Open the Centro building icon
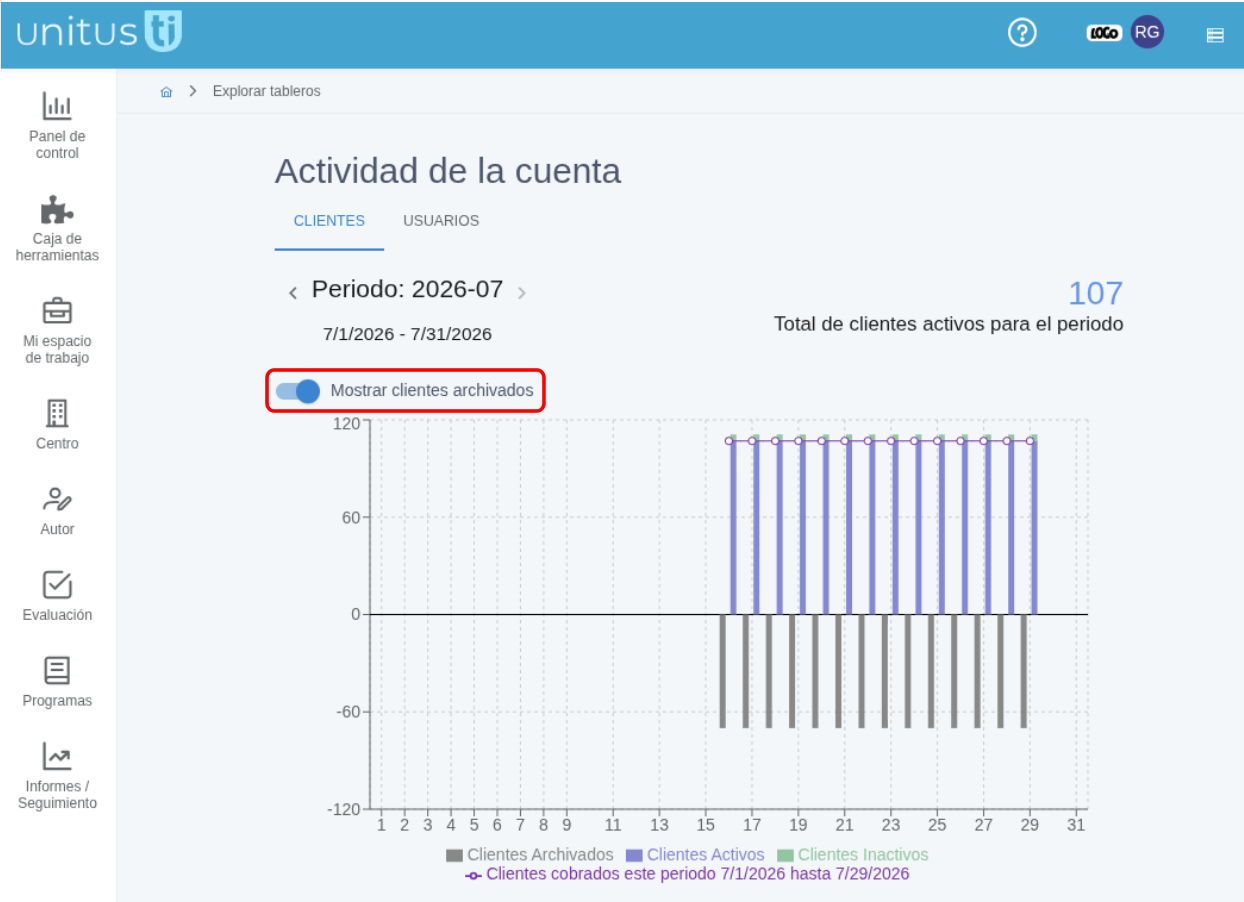The image size is (1244, 902). 57,413
